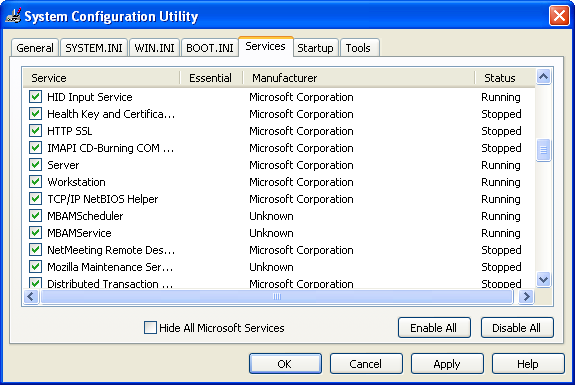Toggle Distributed Transaction service checkbox

point(36,283)
